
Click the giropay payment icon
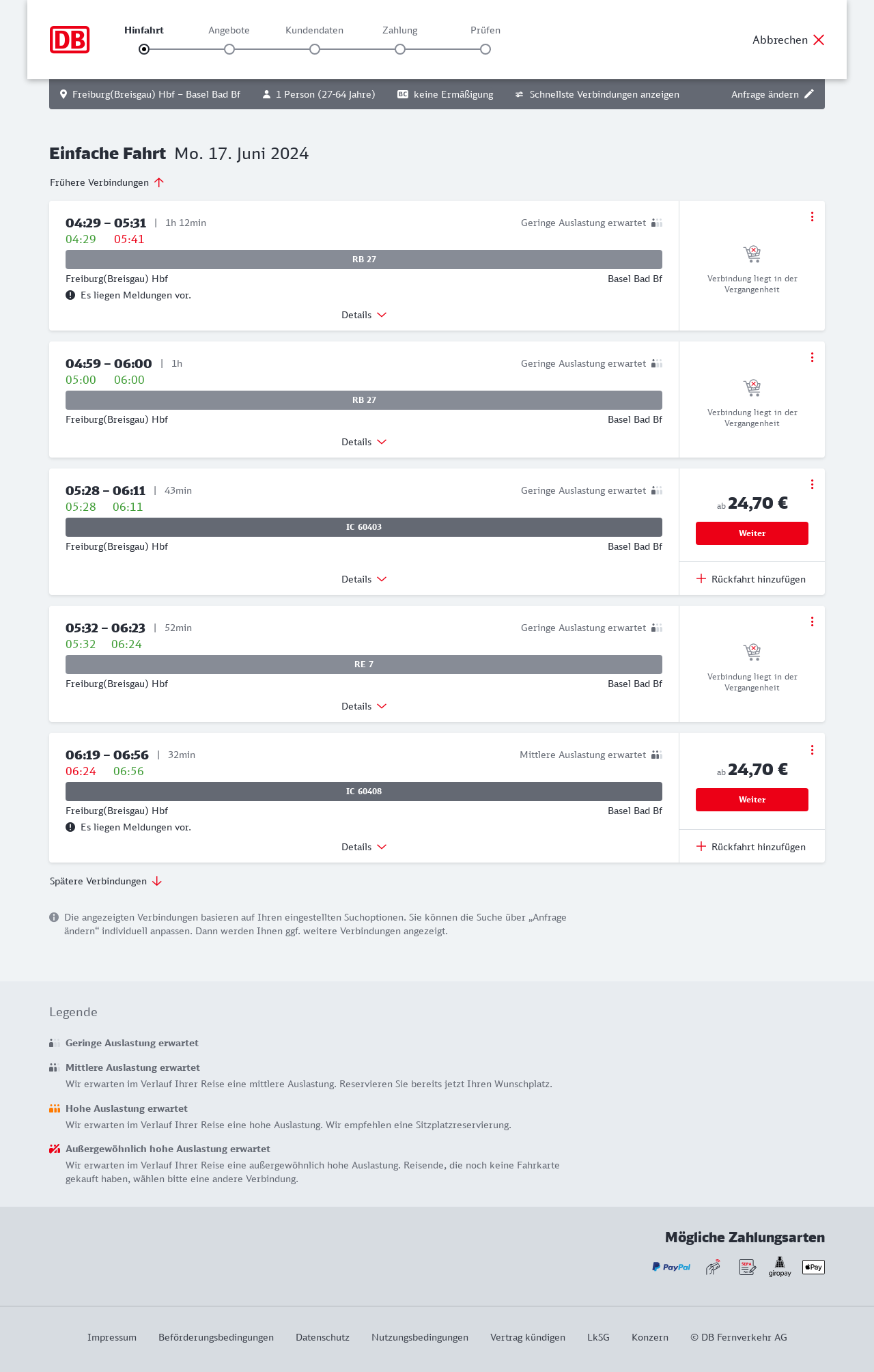click(x=780, y=1267)
